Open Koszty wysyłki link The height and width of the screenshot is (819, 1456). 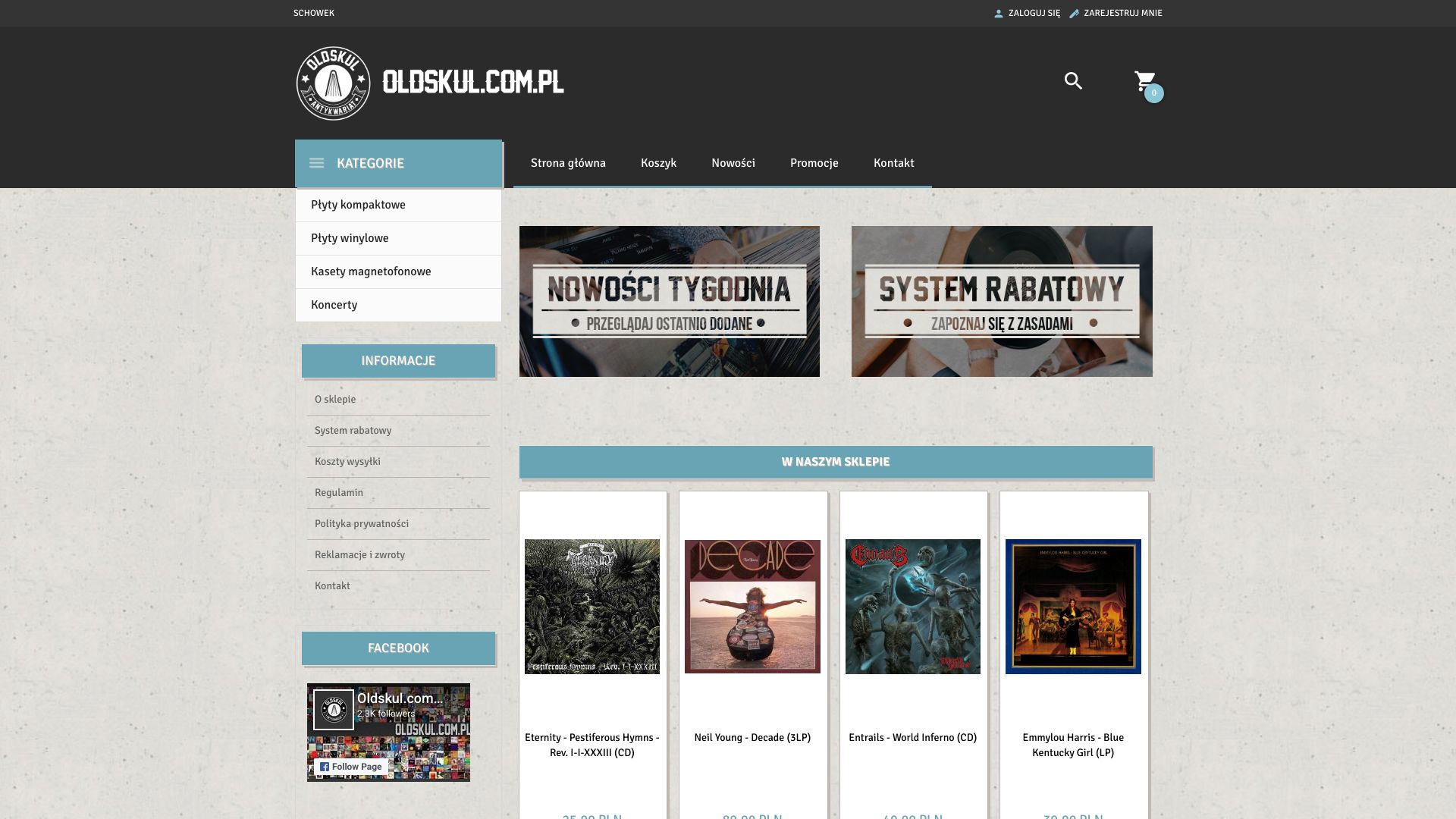coord(347,462)
